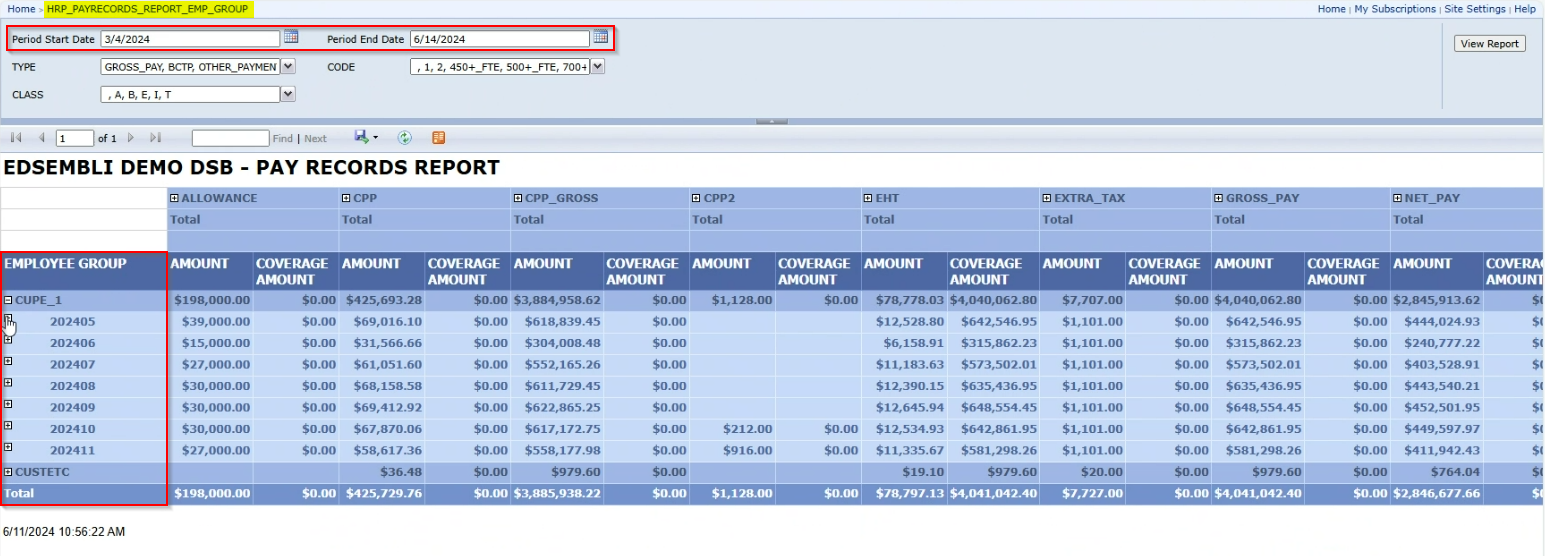Select the $39,000.00 allowance cell for 202405
This screenshot has height=556, width=1545.
coord(210,321)
